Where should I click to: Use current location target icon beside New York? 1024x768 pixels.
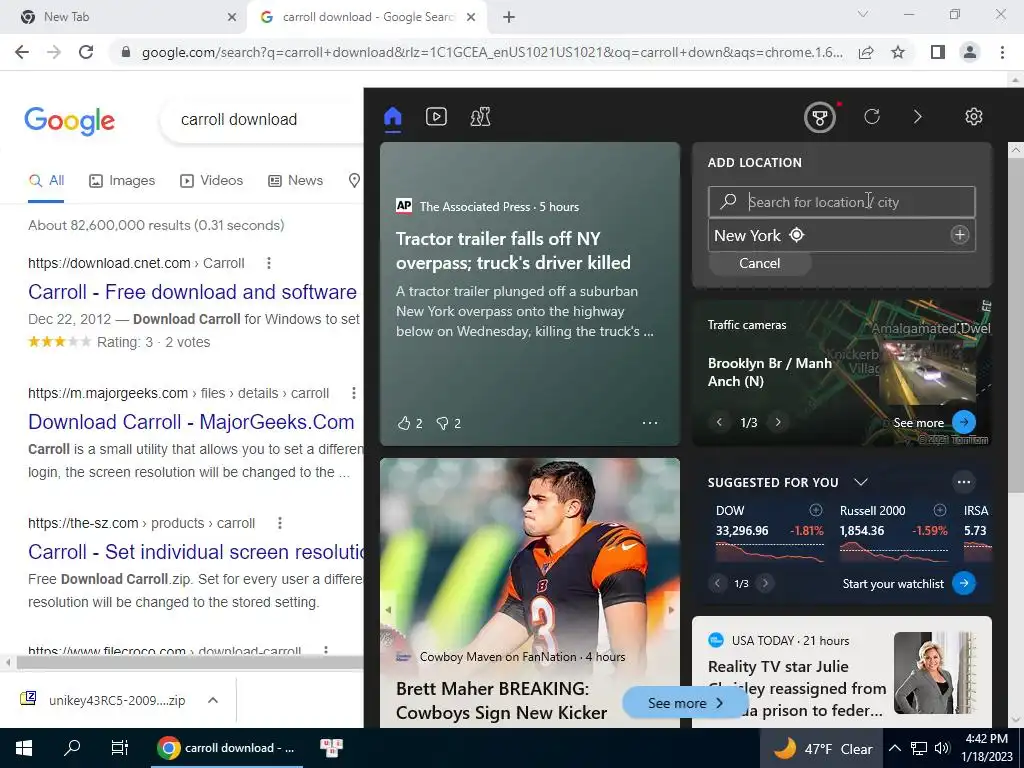coord(797,235)
